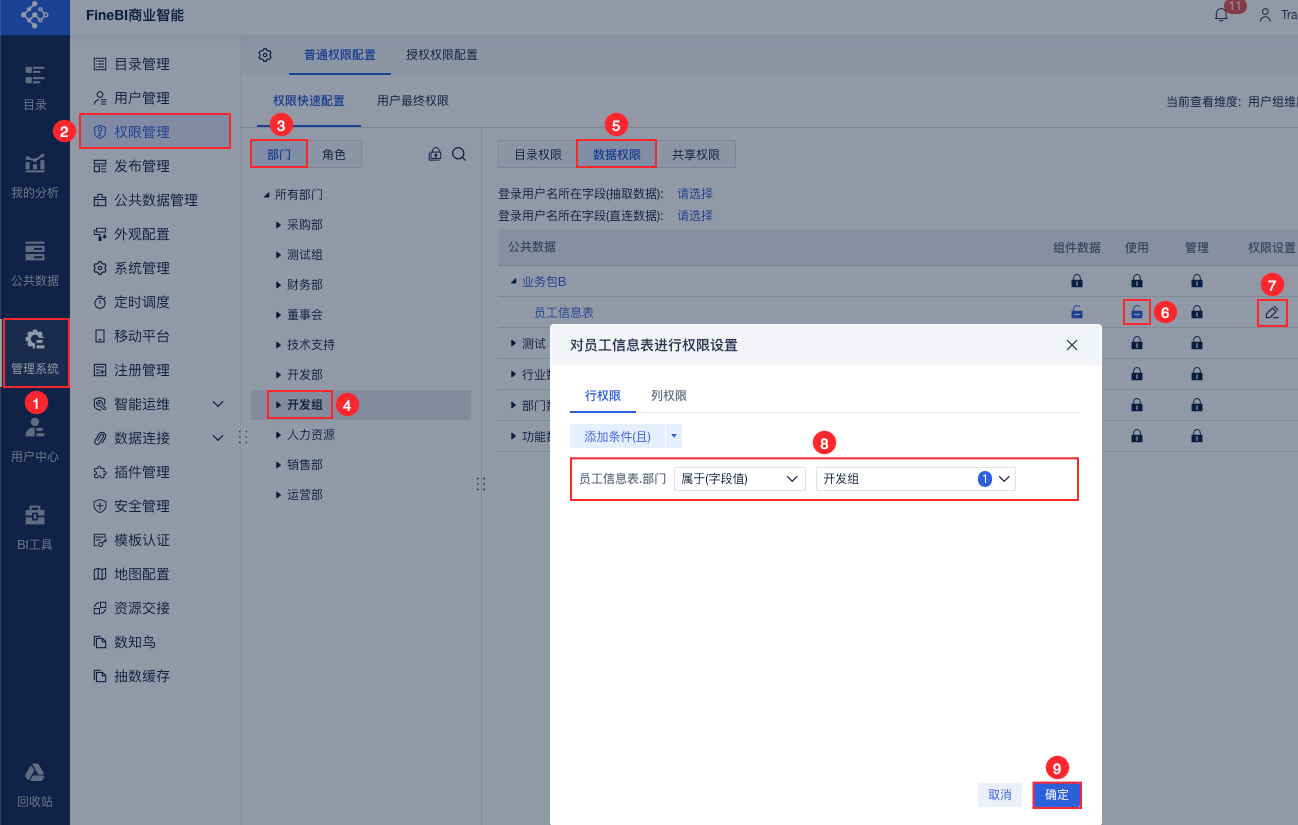Click the FineBI logo icon

pos(35,15)
